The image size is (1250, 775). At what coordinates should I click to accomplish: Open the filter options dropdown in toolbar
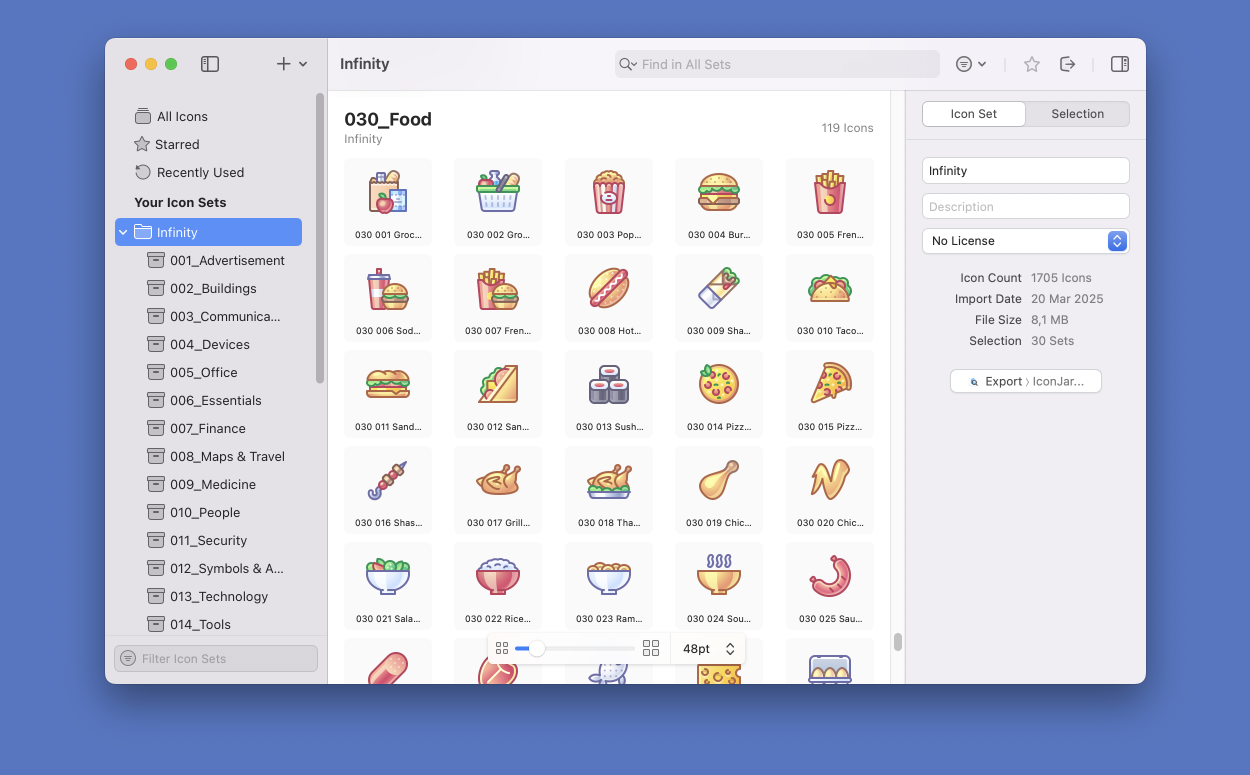pyautogui.click(x=970, y=64)
